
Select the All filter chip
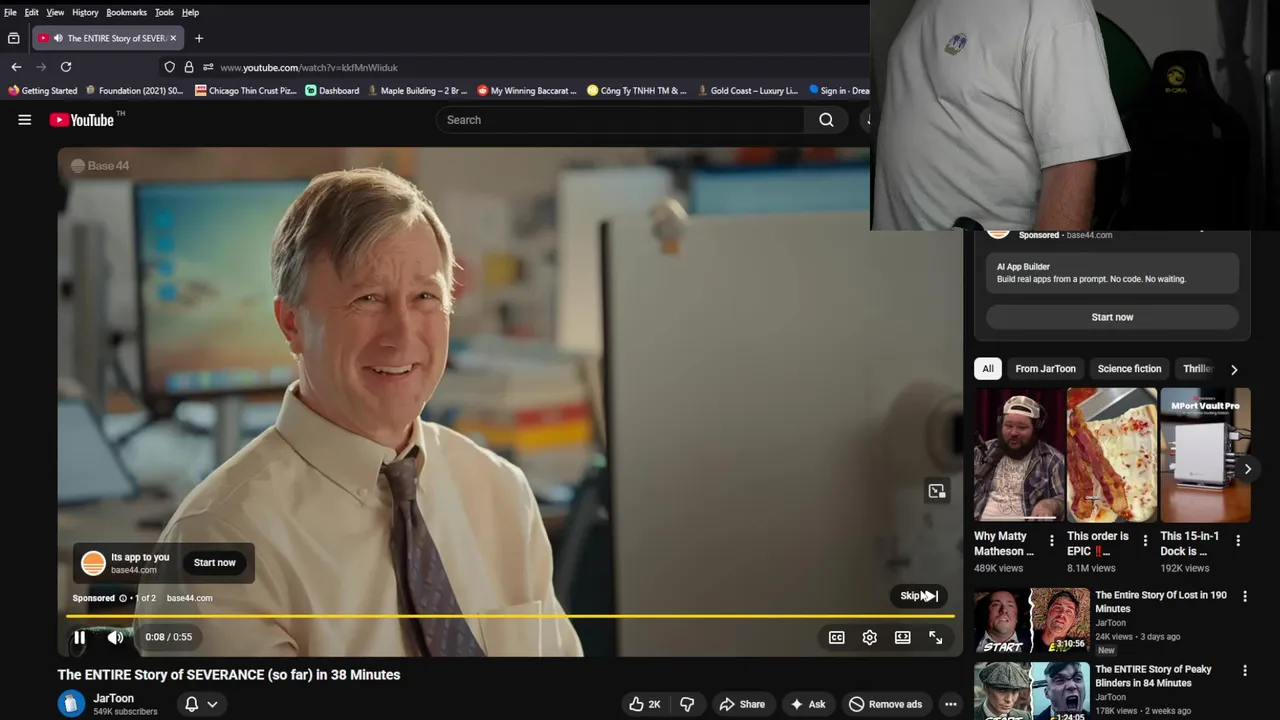coord(987,369)
